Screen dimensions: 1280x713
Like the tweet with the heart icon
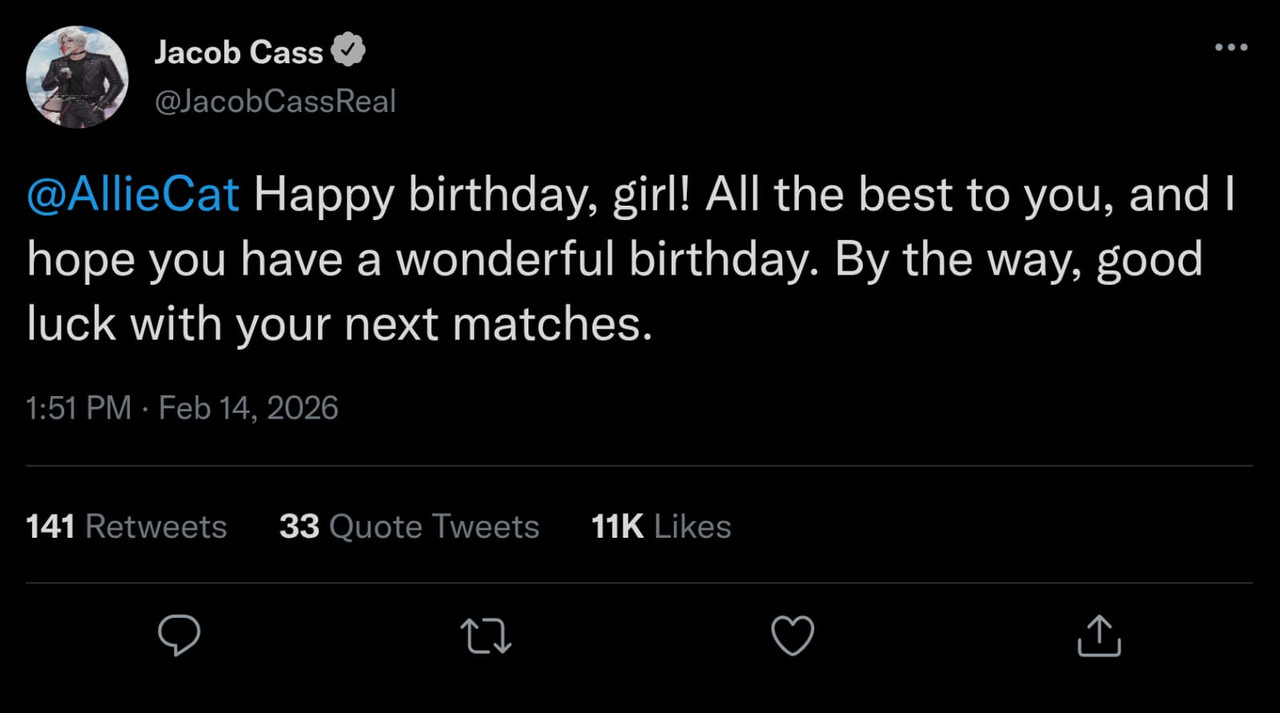pos(793,636)
